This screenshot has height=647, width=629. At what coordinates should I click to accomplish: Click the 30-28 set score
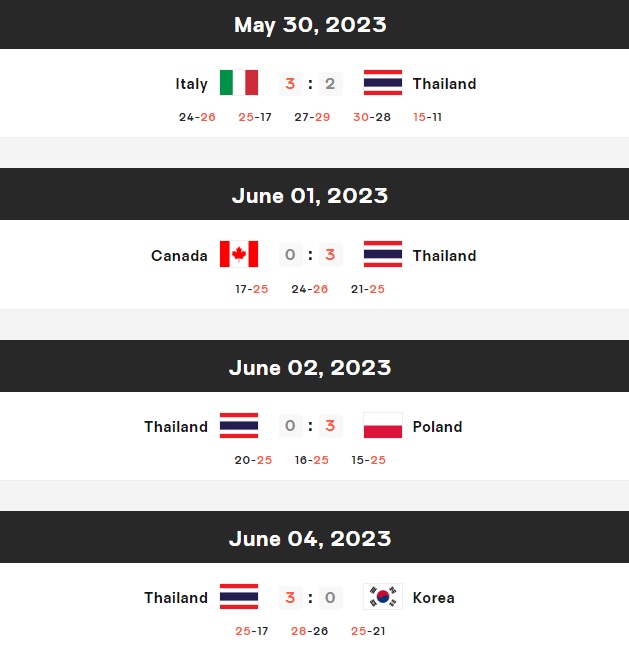tap(372, 117)
